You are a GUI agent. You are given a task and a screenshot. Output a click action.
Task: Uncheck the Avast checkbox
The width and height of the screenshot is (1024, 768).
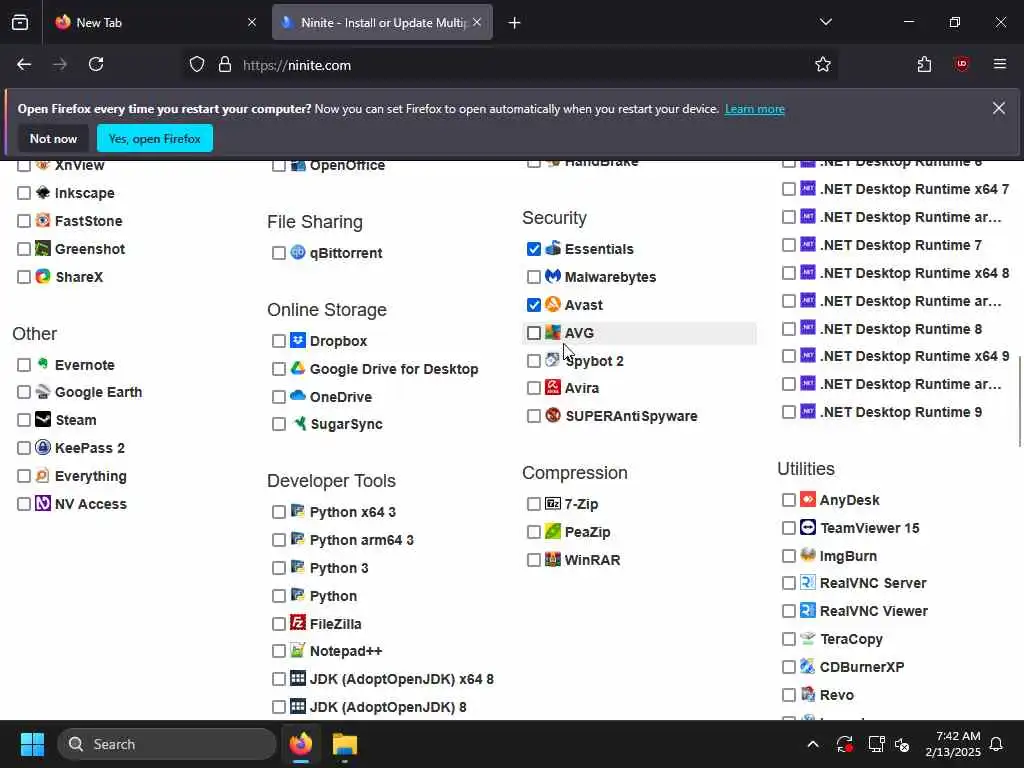coord(534,305)
